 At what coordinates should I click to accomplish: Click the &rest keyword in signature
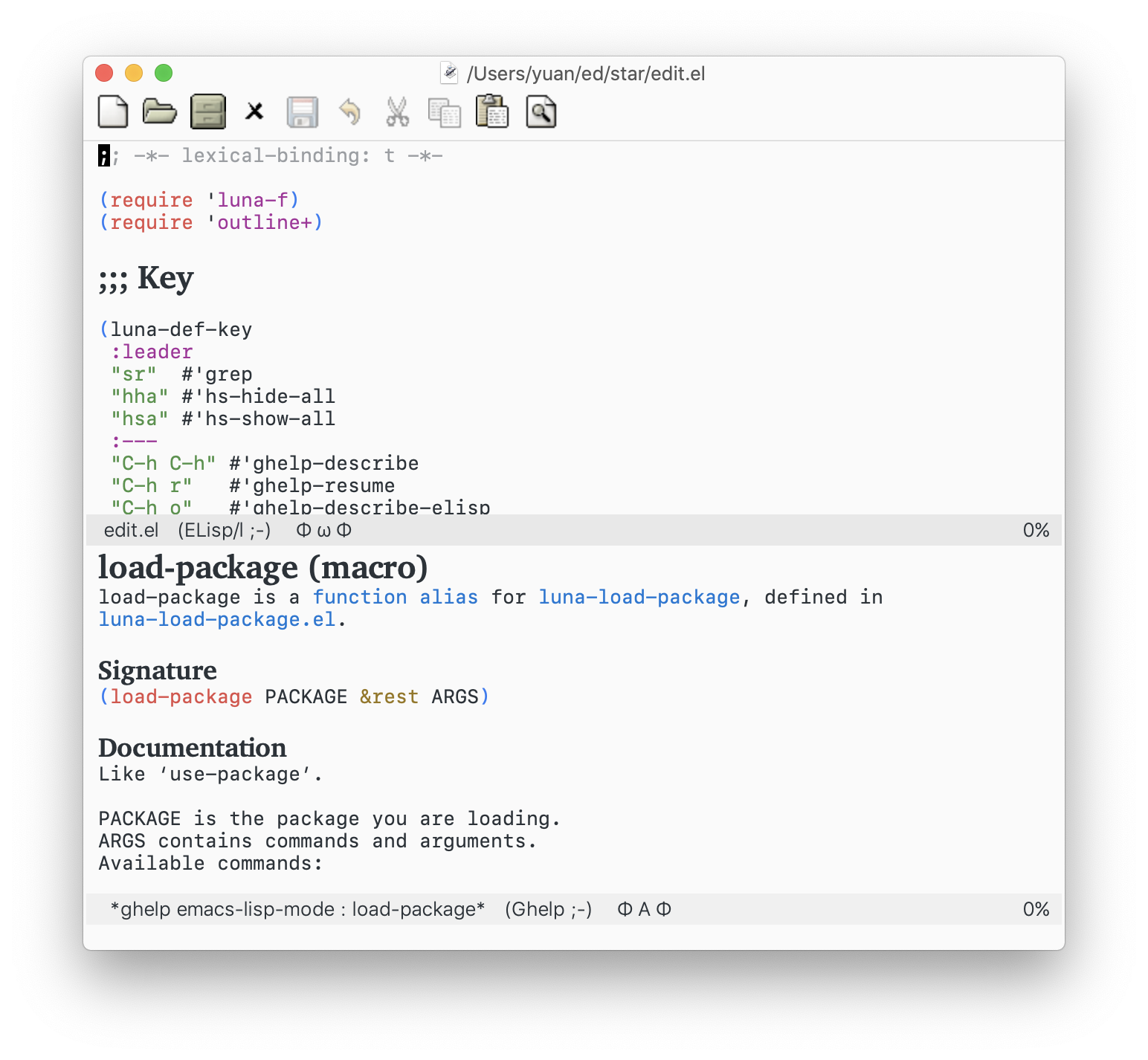pyautogui.click(x=389, y=697)
